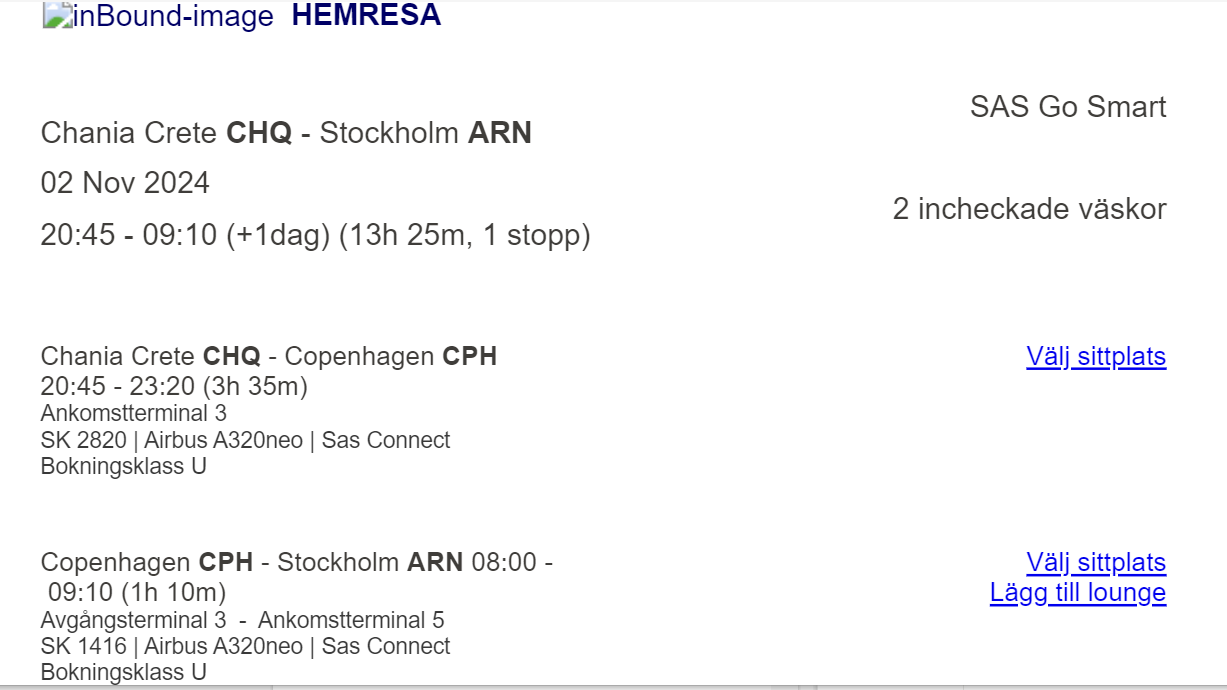Click the SK 2820 flight details line

pos(245,440)
